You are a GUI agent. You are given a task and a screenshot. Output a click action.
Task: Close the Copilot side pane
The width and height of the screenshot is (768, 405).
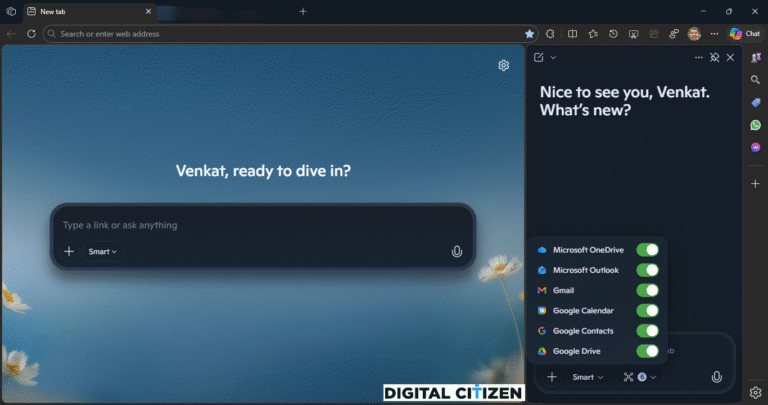click(730, 57)
